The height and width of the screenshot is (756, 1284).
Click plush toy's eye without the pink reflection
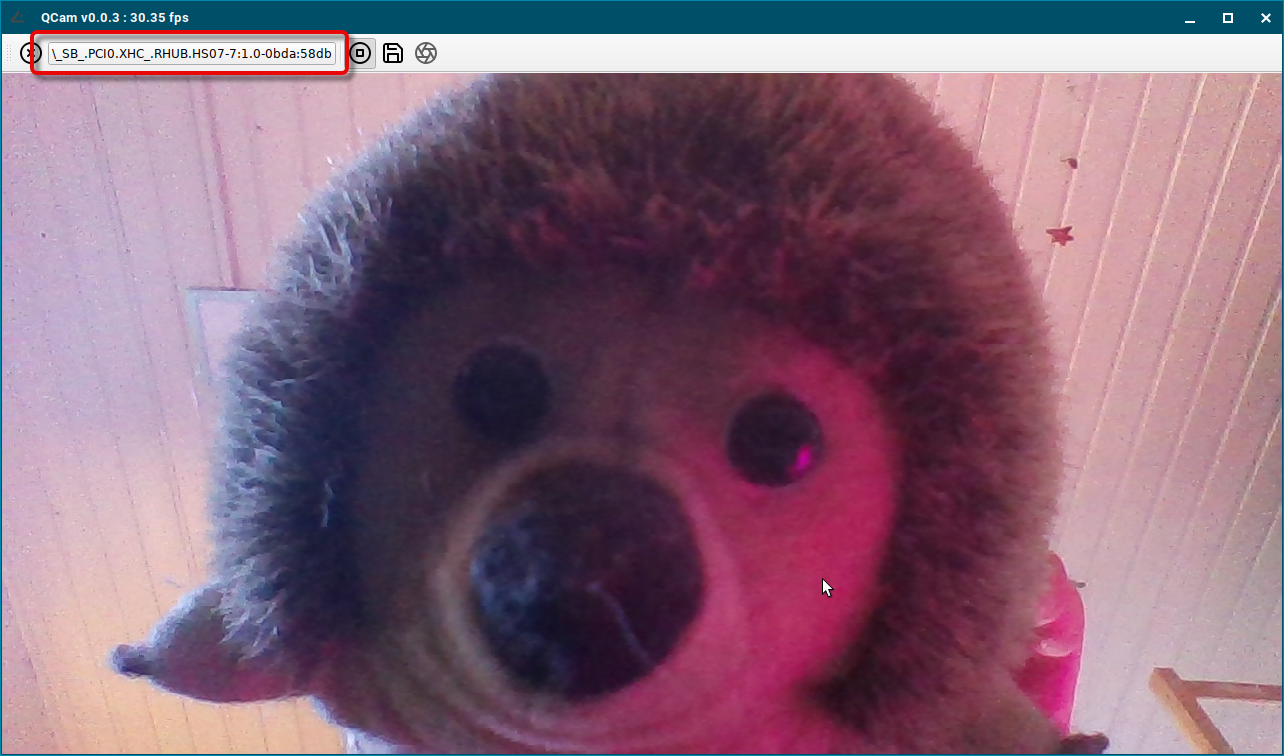pyautogui.click(x=502, y=390)
